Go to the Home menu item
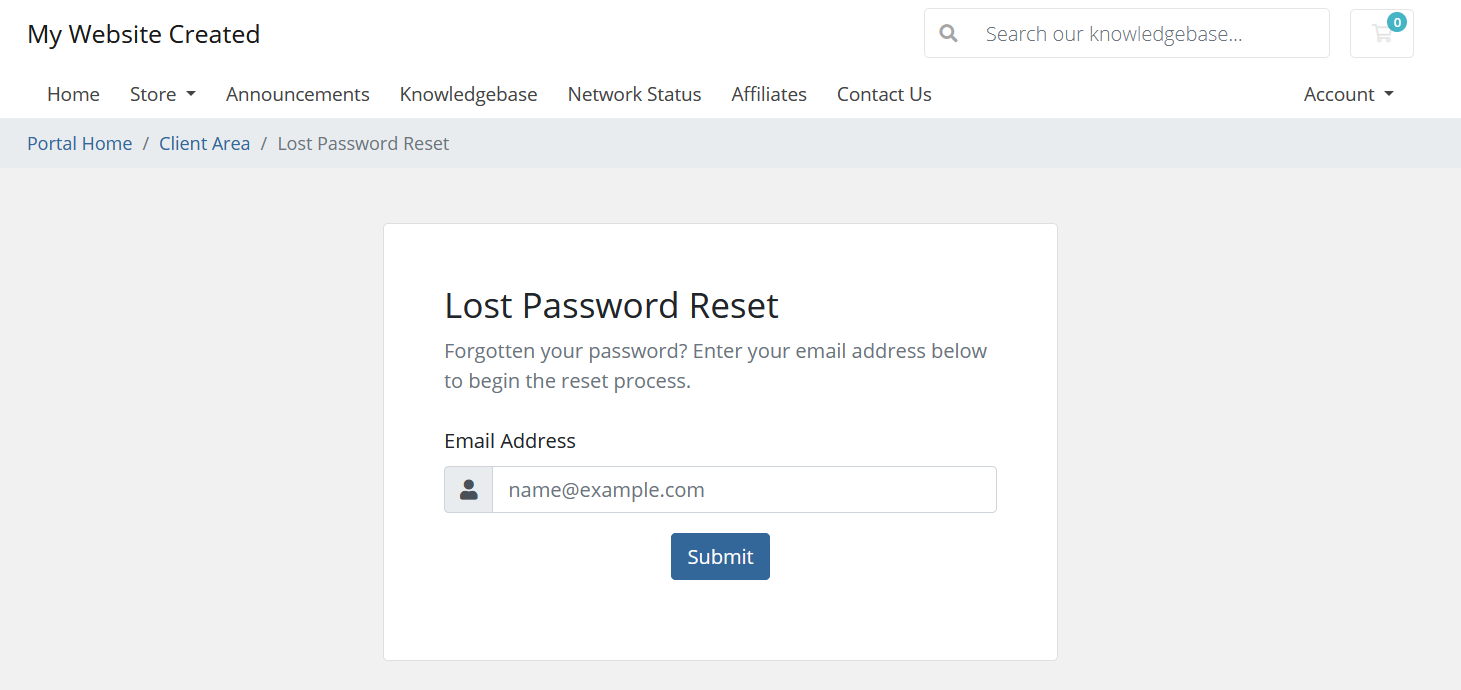The height and width of the screenshot is (690, 1461). [x=73, y=94]
